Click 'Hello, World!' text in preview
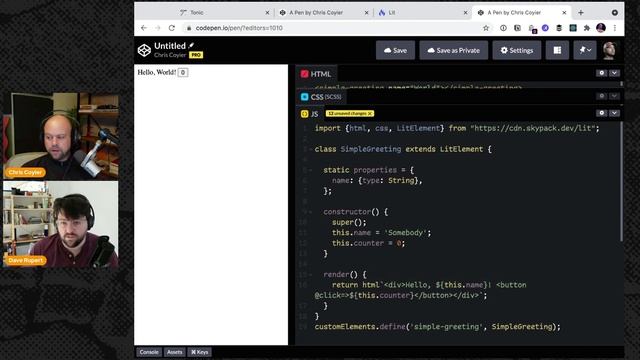Viewport: 640px width, 360px height. (157, 72)
